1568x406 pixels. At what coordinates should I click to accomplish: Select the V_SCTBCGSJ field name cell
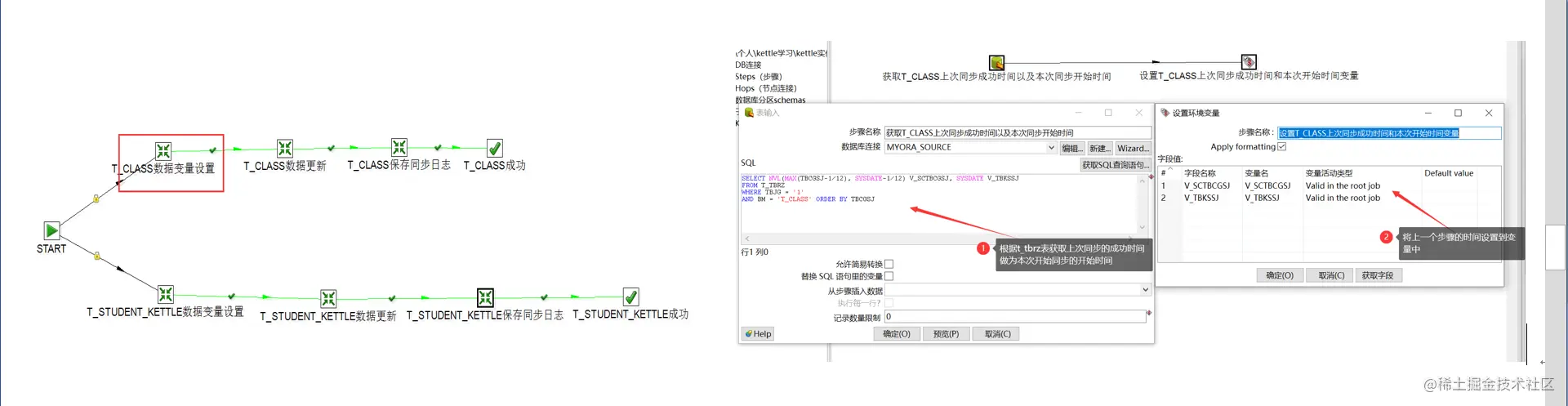tap(1207, 185)
